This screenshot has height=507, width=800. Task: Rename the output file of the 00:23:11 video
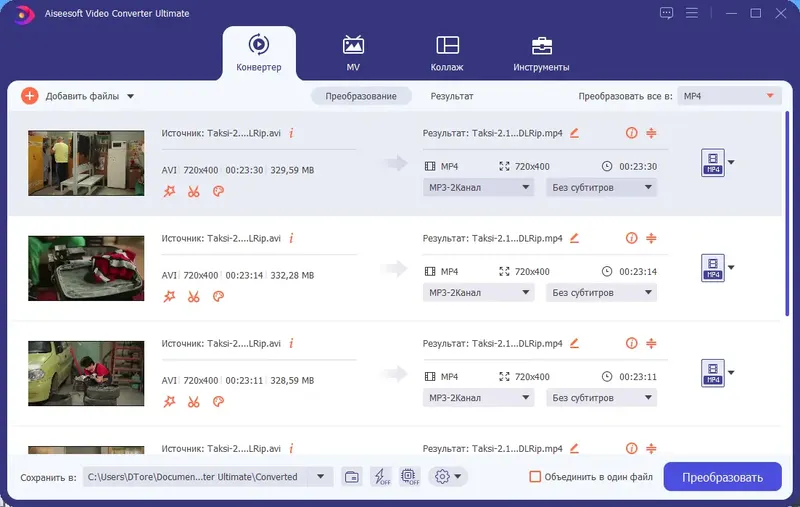574,343
